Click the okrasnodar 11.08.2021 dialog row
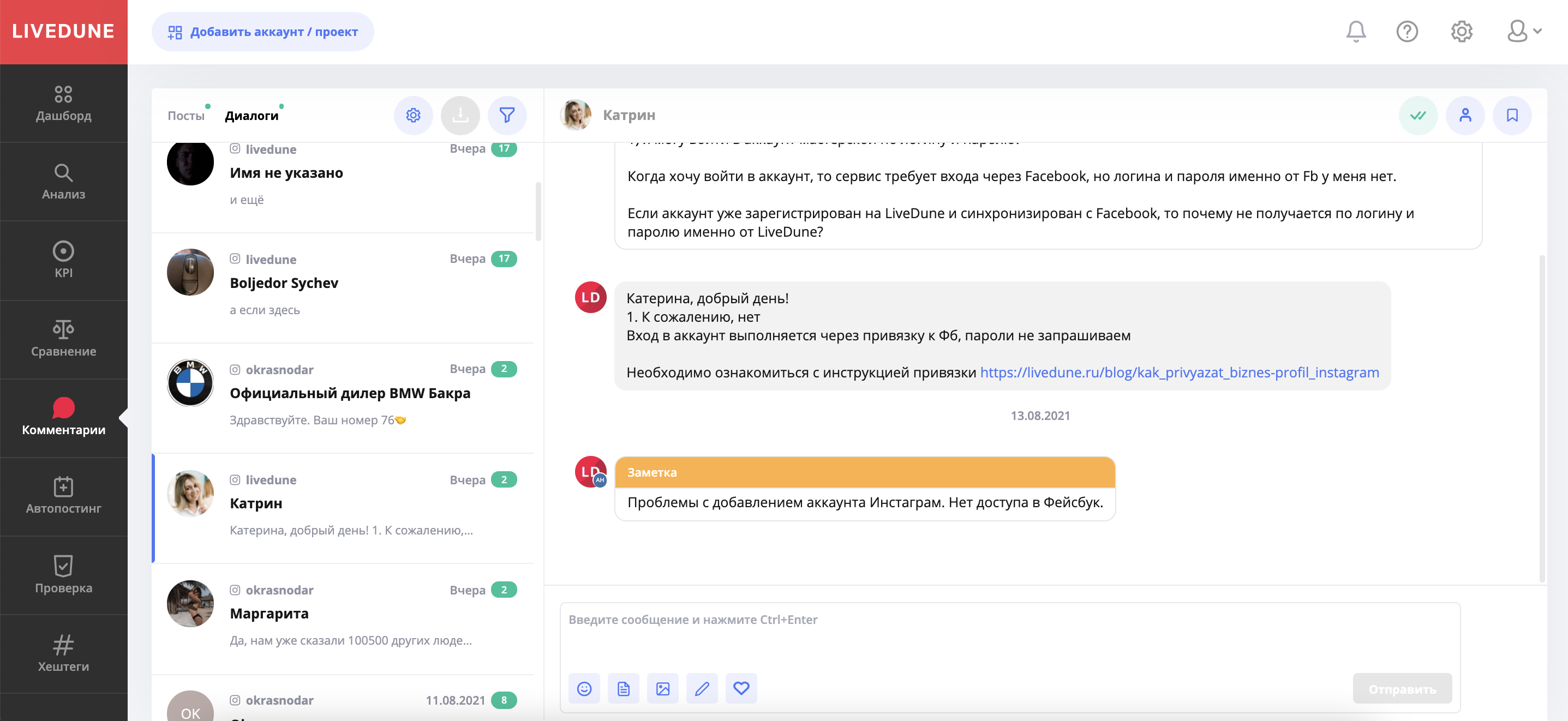The width and height of the screenshot is (1568, 721). [343, 699]
